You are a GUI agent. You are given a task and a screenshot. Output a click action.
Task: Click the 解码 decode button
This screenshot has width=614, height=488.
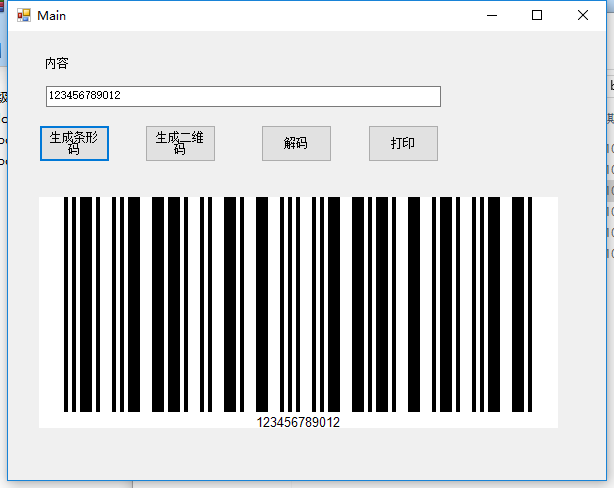(x=296, y=143)
